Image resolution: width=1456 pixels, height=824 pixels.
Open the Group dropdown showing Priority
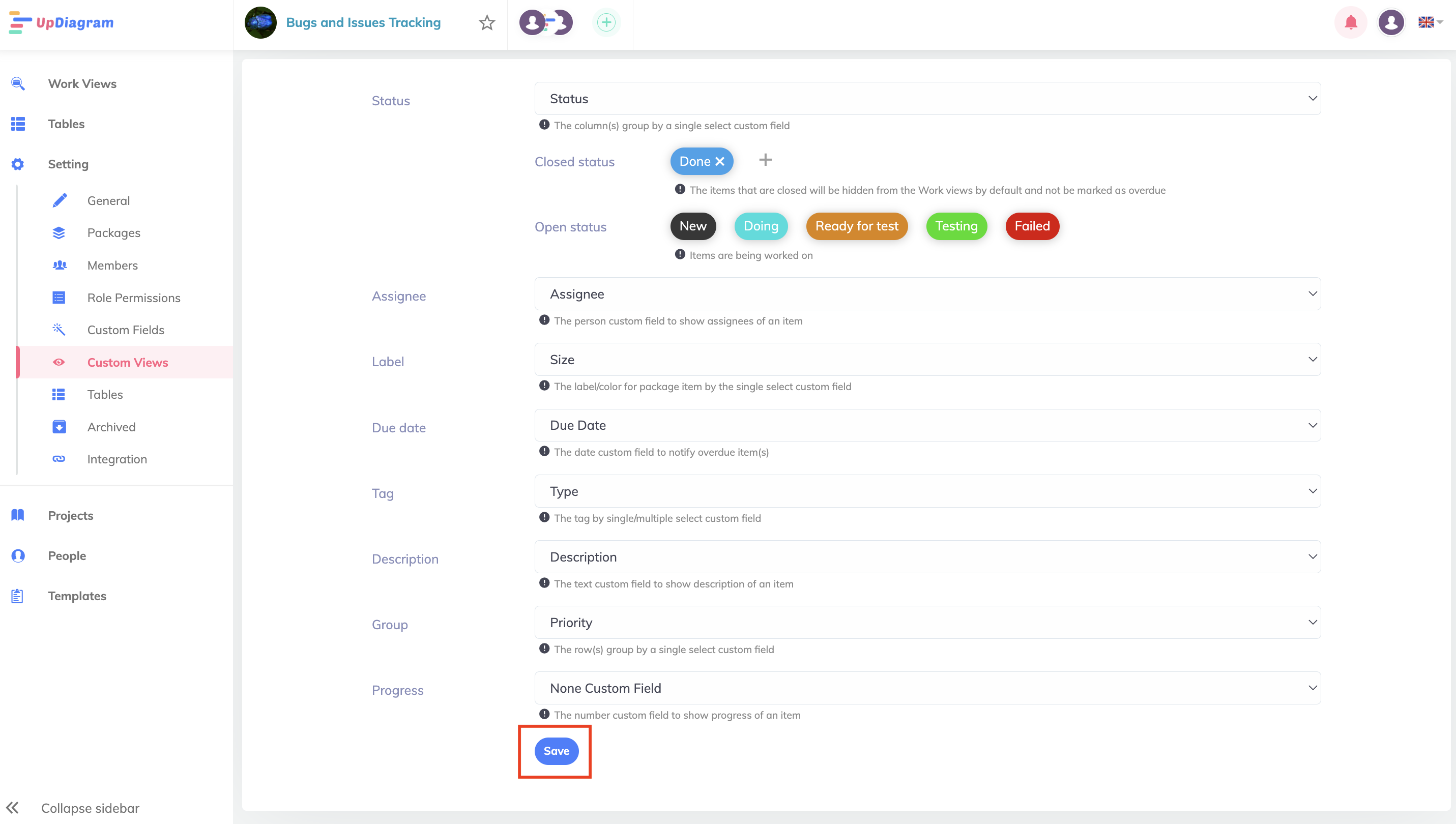click(x=927, y=623)
